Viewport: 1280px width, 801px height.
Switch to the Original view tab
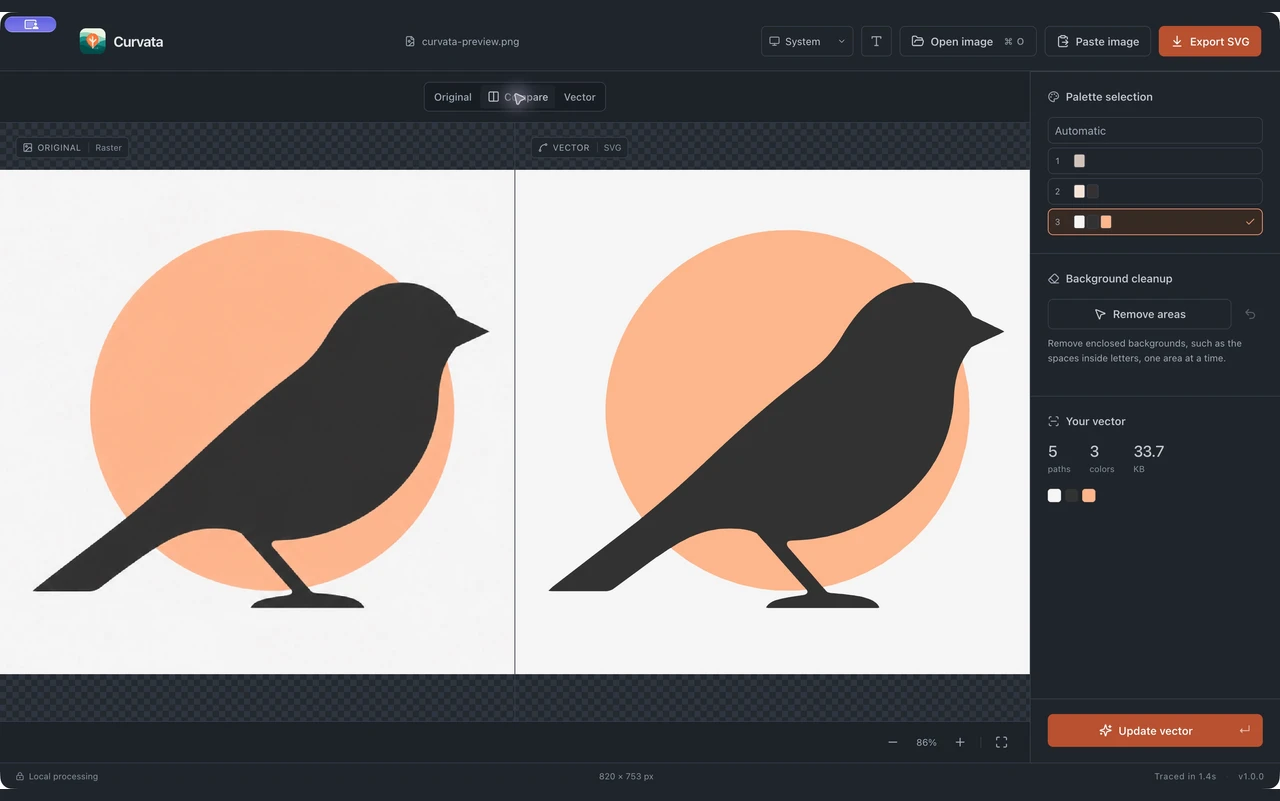pyautogui.click(x=453, y=97)
